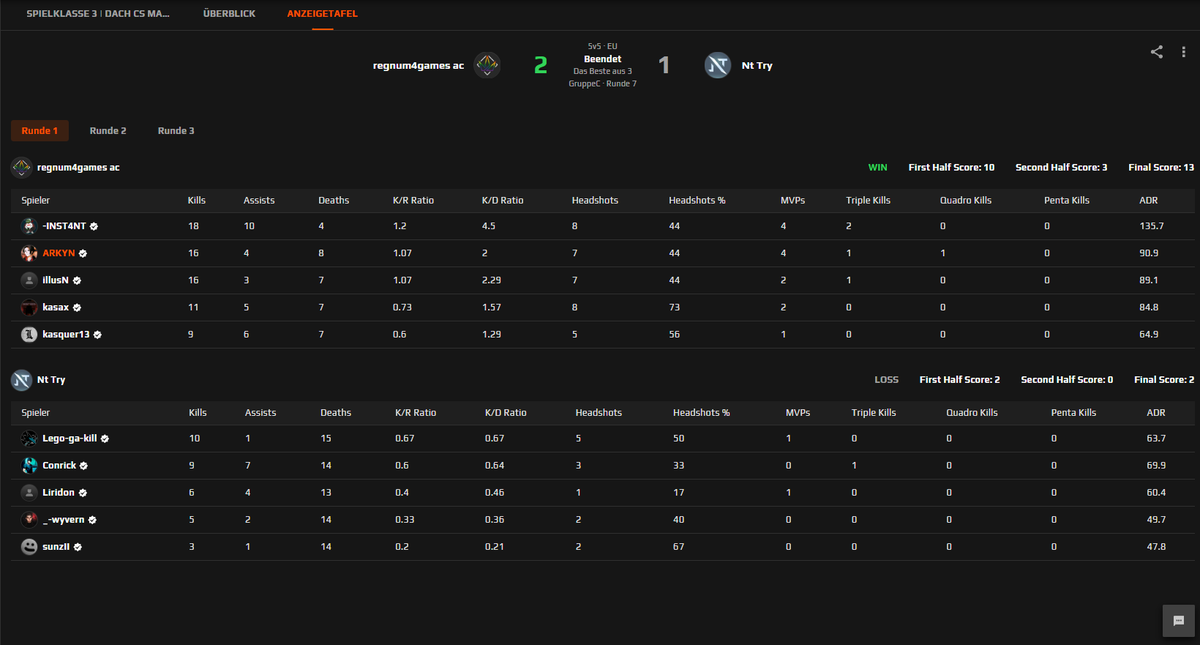Click Nt Try team logo in header

[x=717, y=65]
